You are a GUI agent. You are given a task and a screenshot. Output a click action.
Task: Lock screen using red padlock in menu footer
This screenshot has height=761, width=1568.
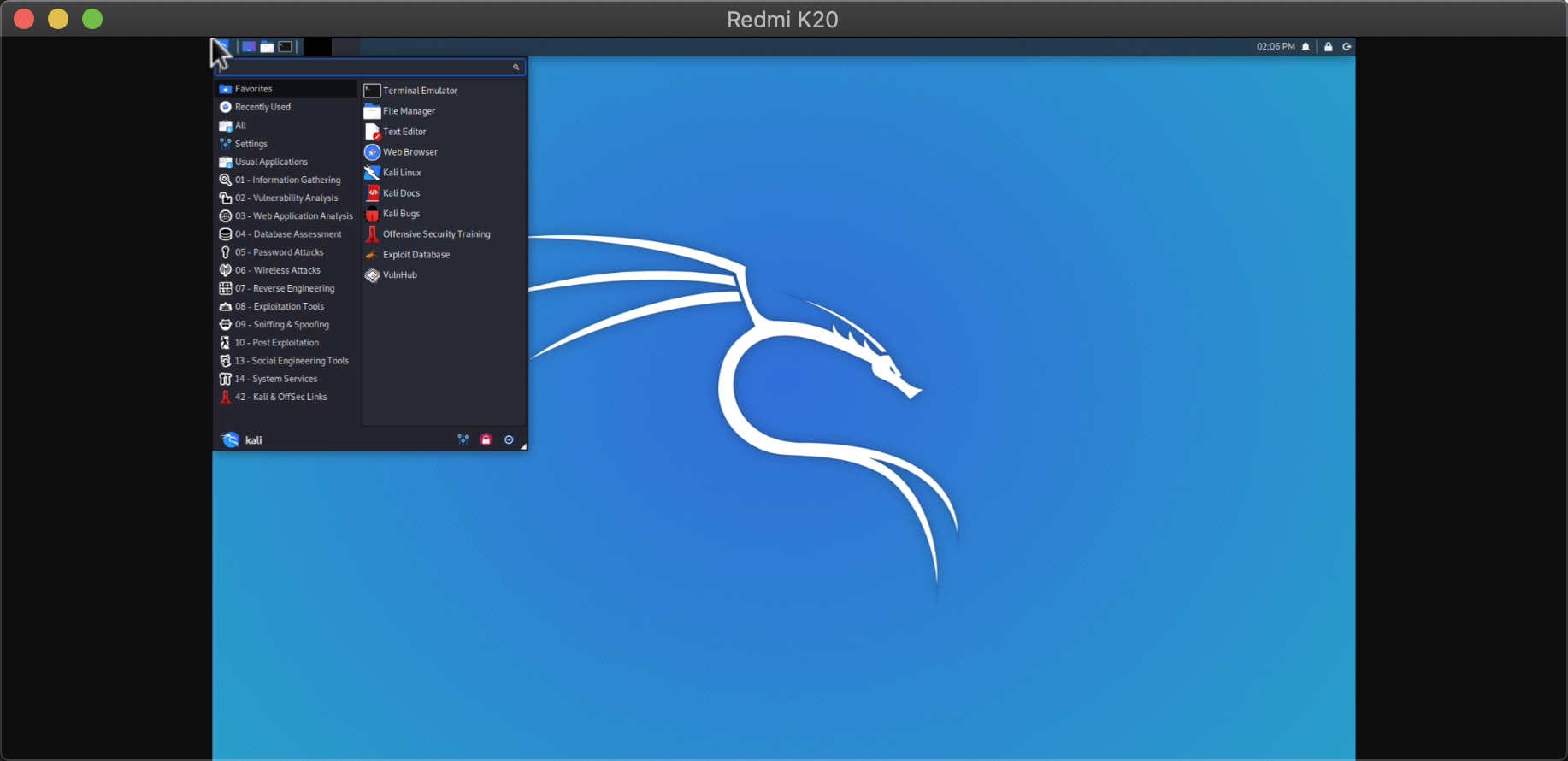point(486,439)
